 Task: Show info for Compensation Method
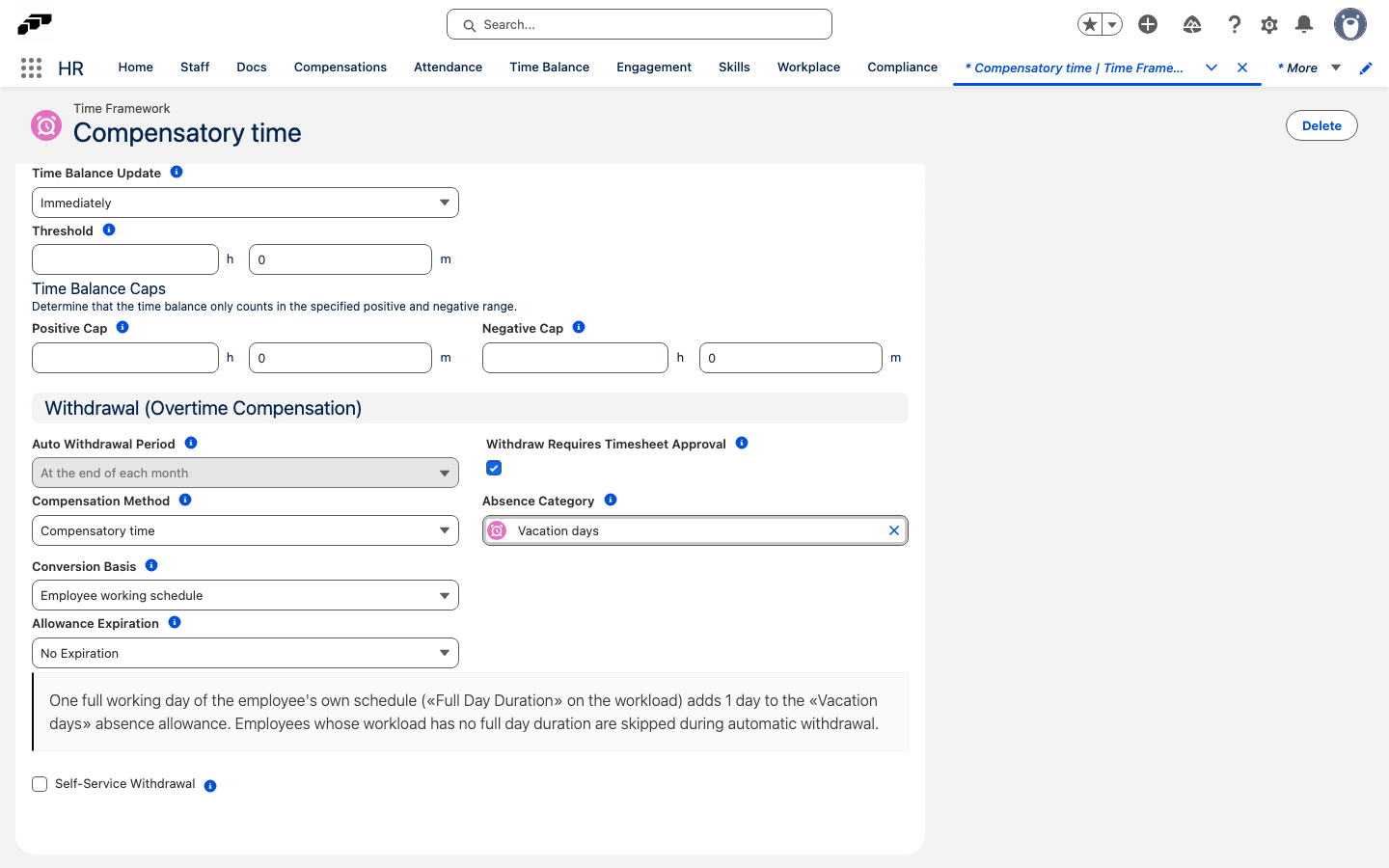[x=185, y=500]
